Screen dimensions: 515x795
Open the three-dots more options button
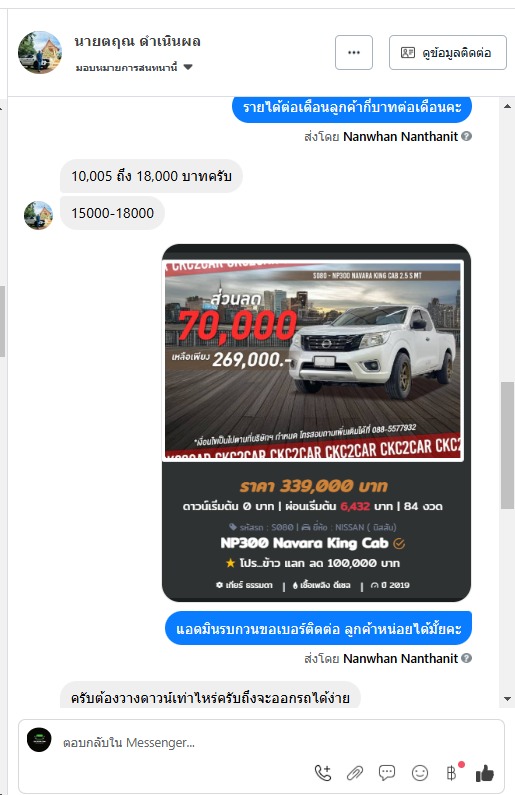354,52
